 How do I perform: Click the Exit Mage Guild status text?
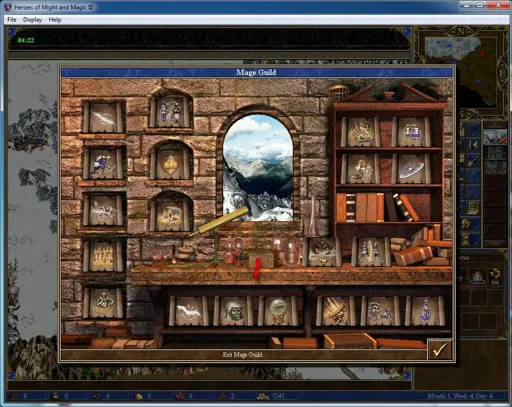242,354
